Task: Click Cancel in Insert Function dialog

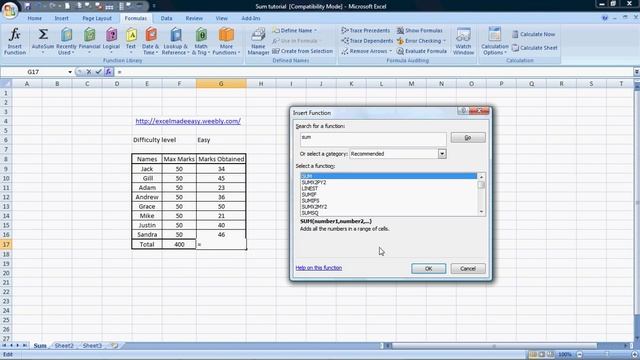Action: tap(468, 269)
